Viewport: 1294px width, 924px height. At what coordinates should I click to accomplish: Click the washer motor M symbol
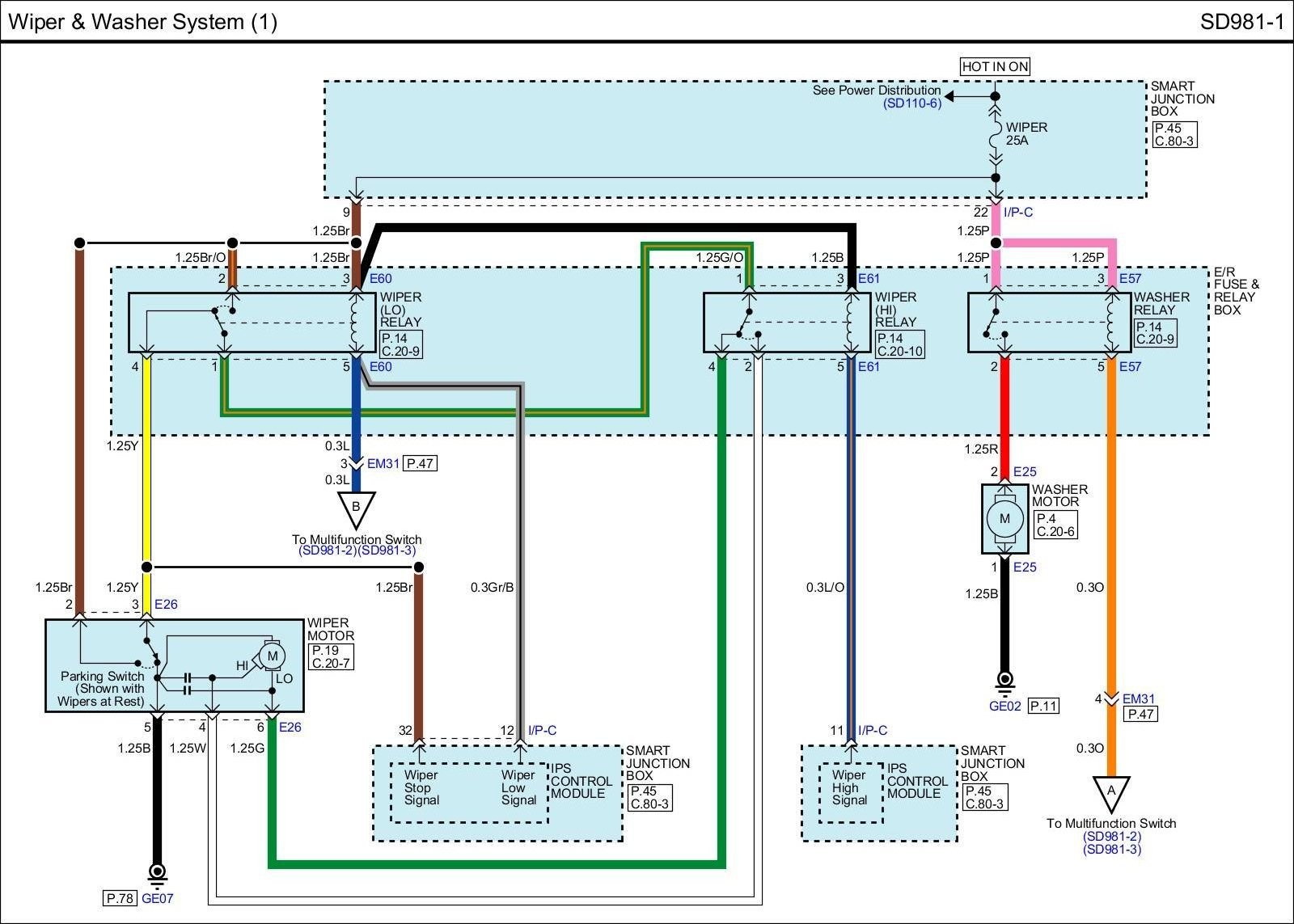(1004, 518)
